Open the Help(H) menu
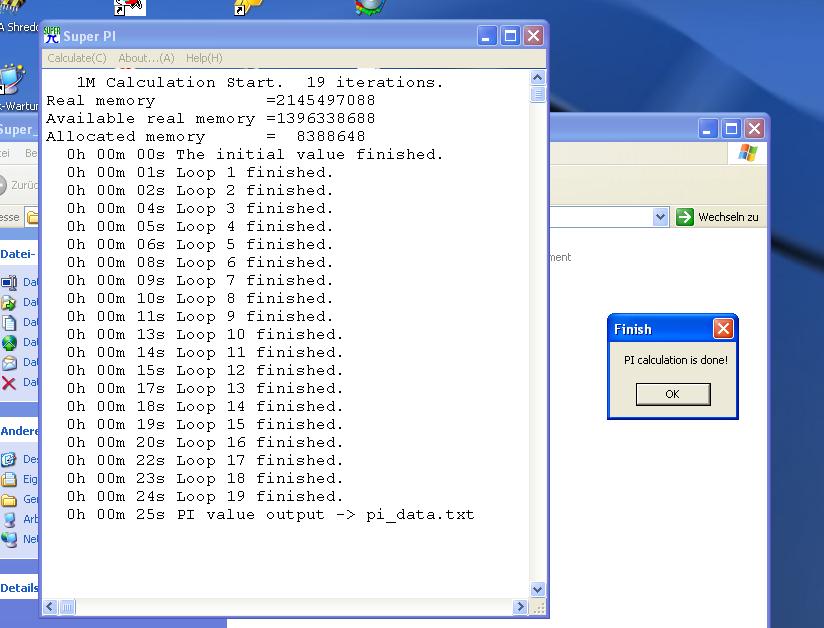This screenshot has height=628, width=824. [204, 58]
